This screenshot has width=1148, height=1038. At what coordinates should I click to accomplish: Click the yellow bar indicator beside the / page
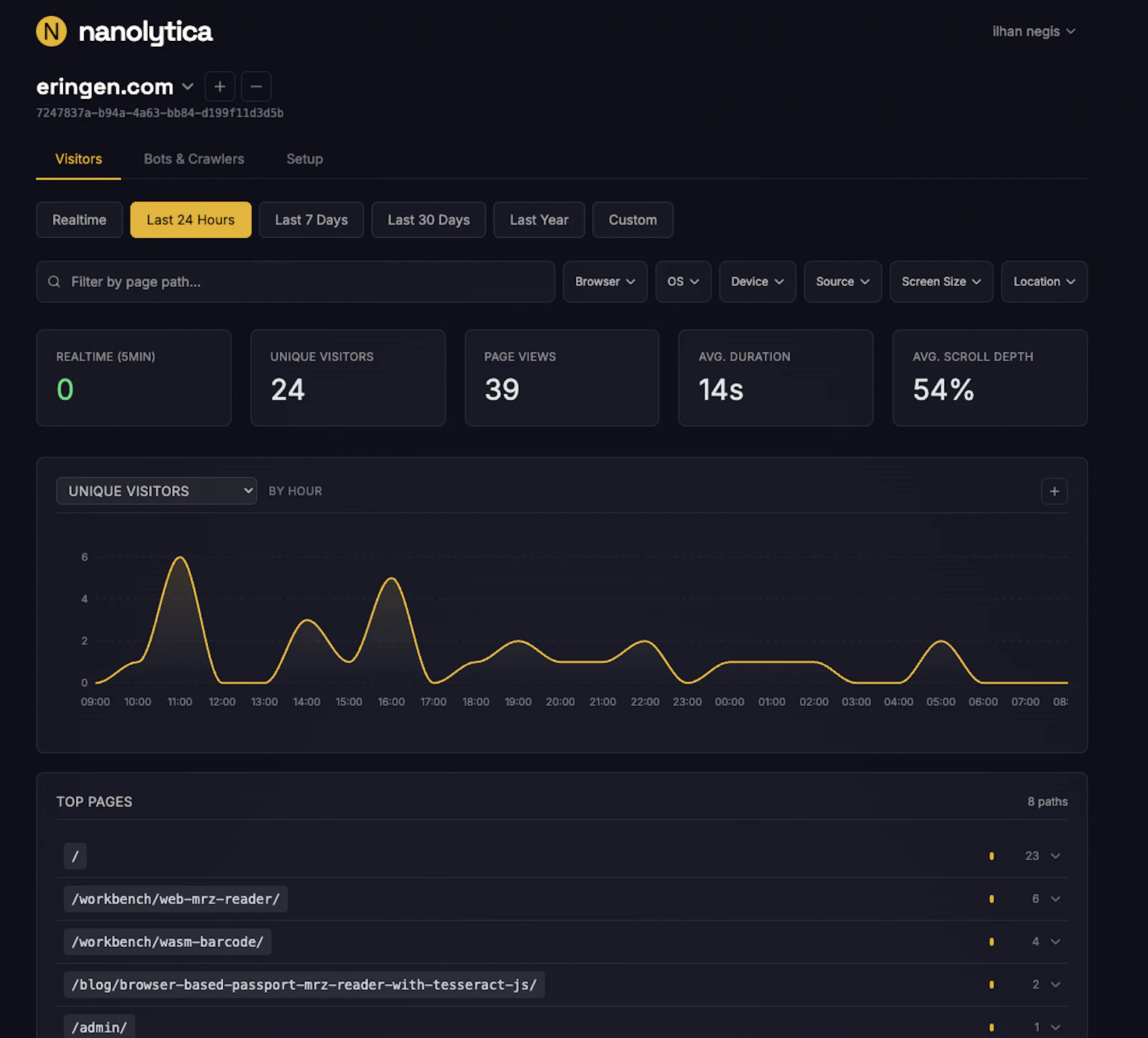992,856
